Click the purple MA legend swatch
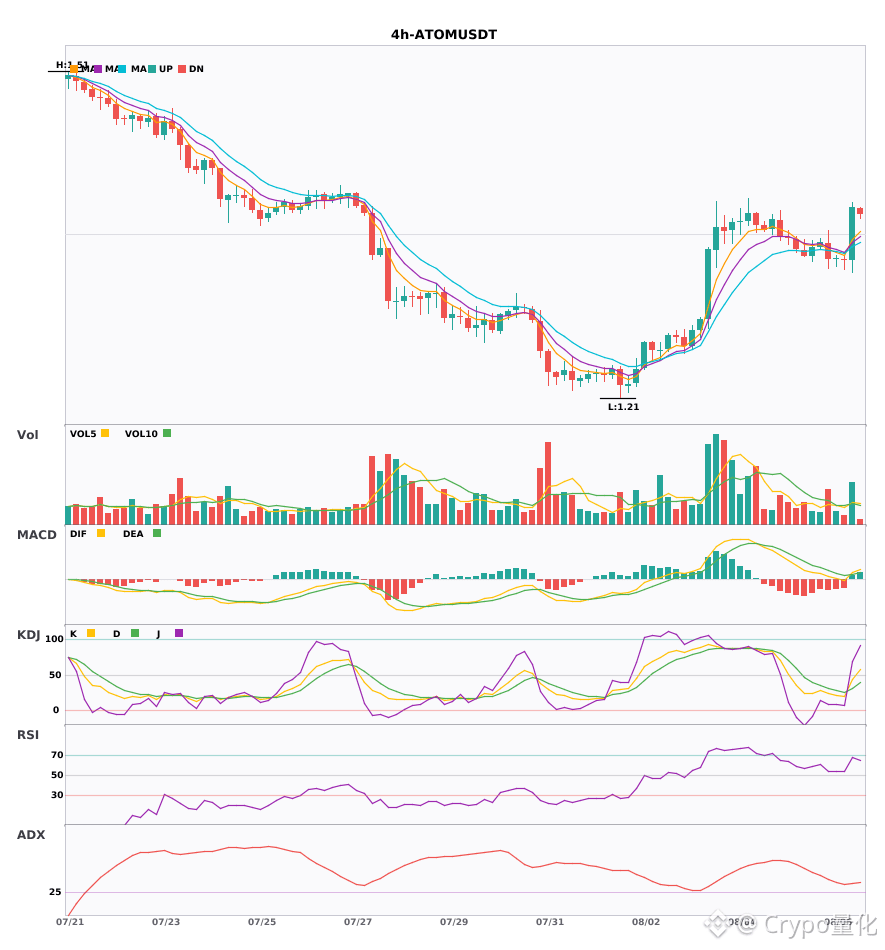 98,69
